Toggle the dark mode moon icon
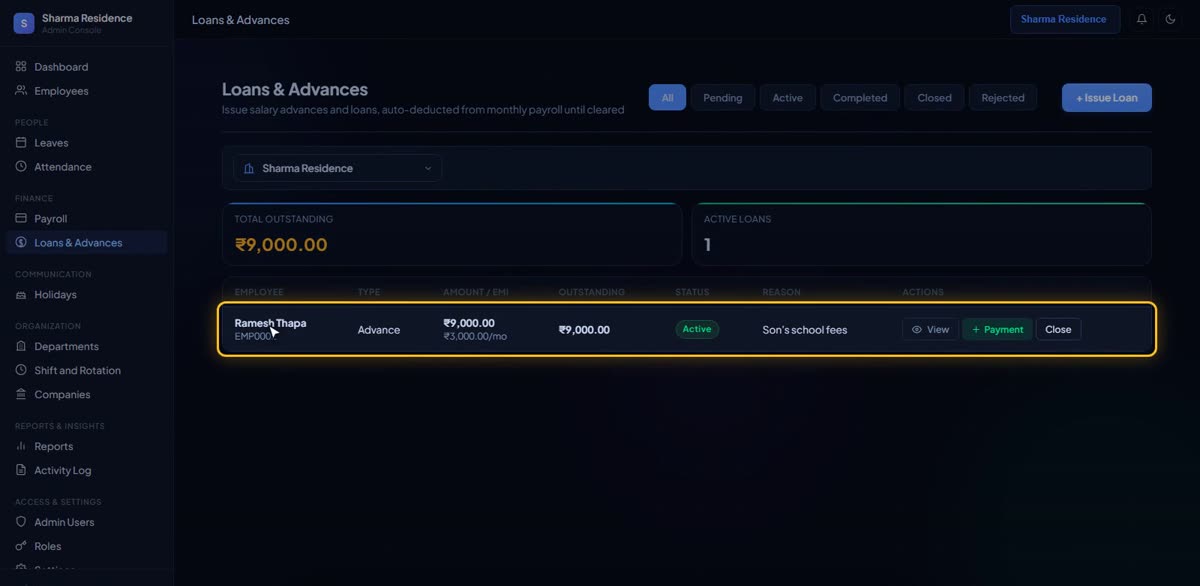This screenshot has height=586, width=1200. [x=1170, y=19]
